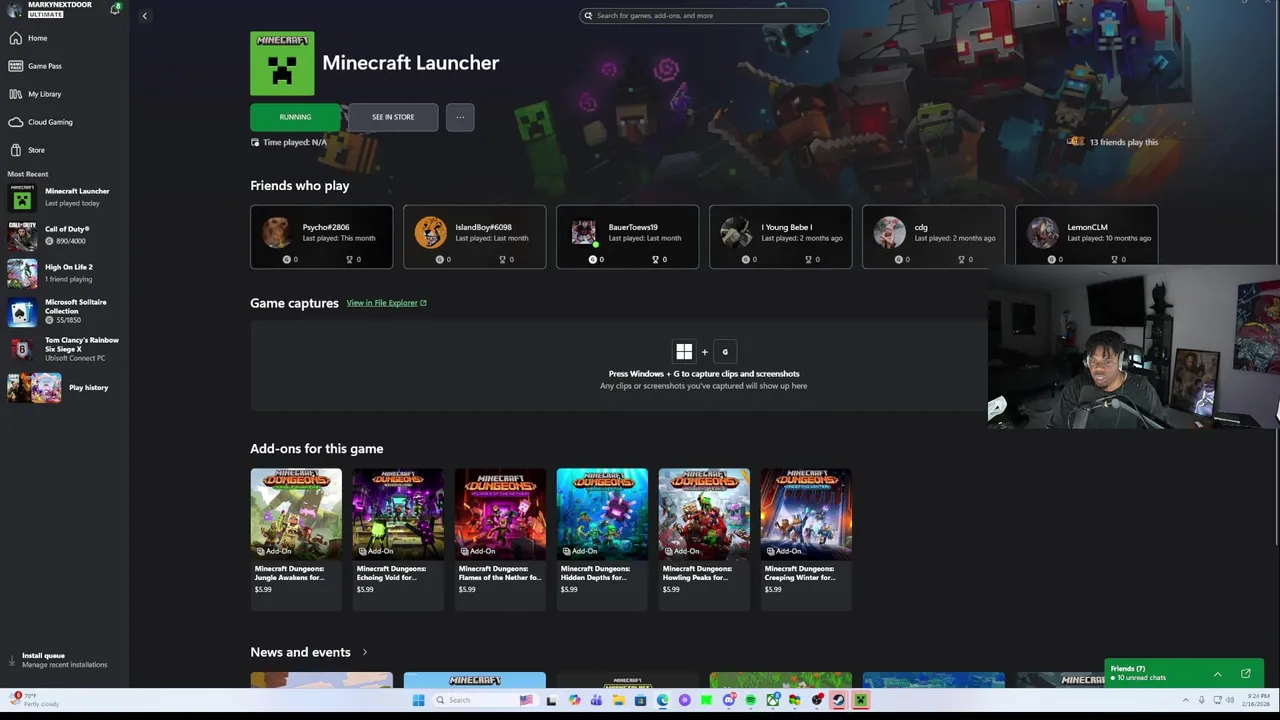Go back using the back chevron
The width and height of the screenshot is (1280, 720).
(x=144, y=16)
